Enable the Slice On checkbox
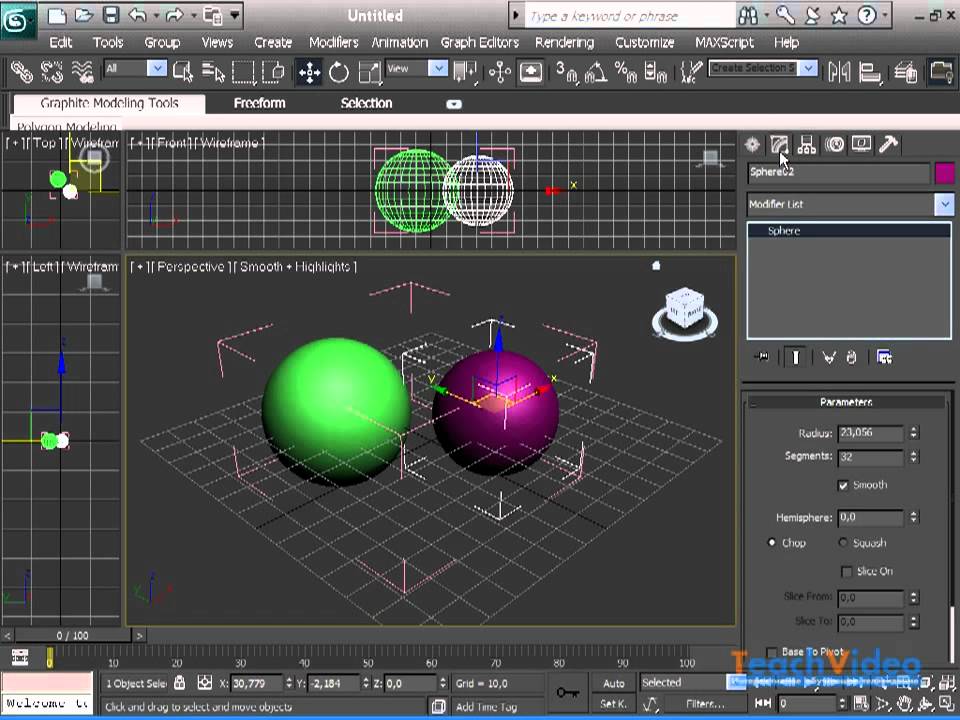Image resolution: width=960 pixels, height=720 pixels. (x=847, y=572)
